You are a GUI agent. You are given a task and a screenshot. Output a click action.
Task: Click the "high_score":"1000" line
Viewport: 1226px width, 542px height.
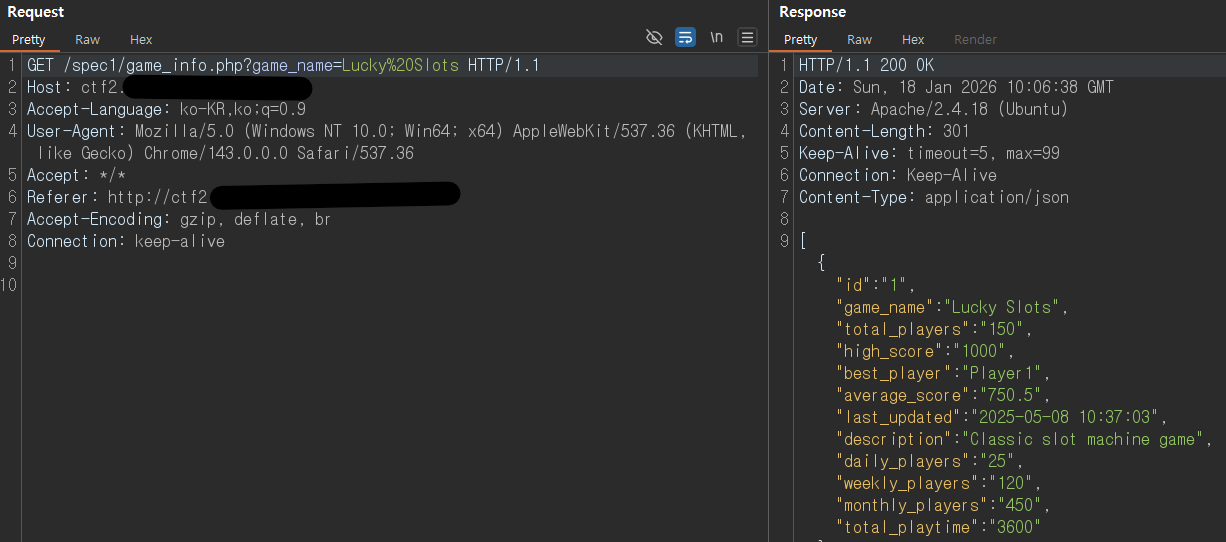925,352
